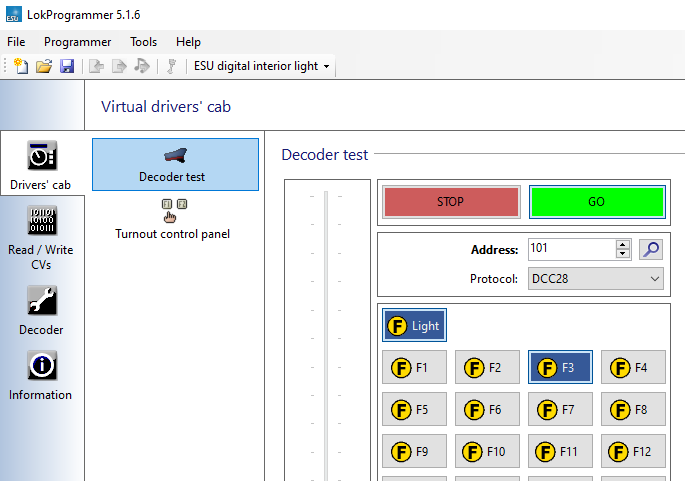Increase address with up stepper arrow
This screenshot has width=685, height=481.
point(623,245)
